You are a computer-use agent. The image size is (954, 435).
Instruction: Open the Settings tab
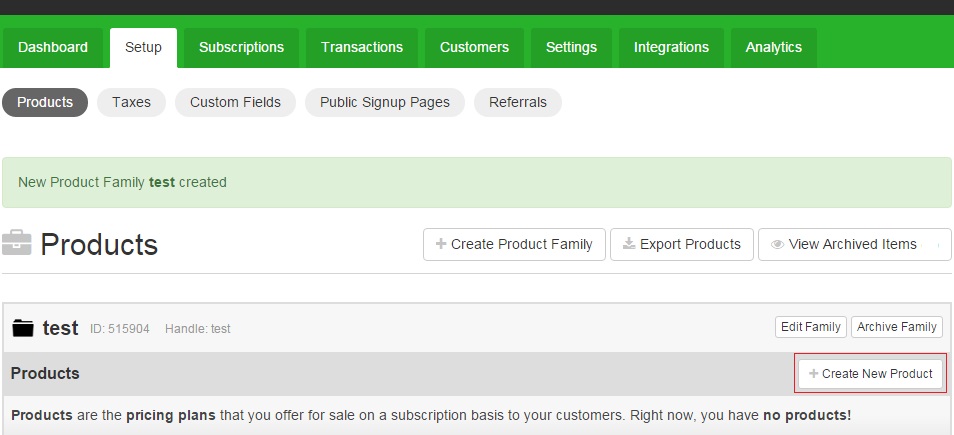pyautogui.click(x=571, y=47)
